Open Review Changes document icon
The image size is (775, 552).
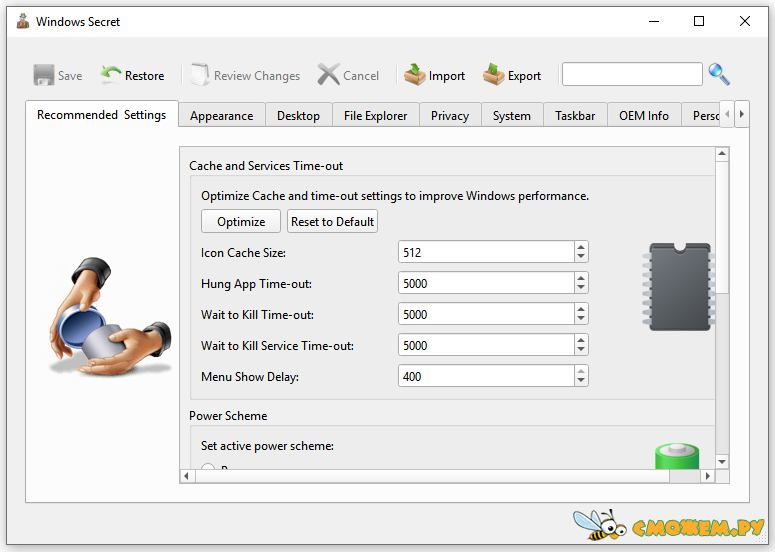coord(200,75)
